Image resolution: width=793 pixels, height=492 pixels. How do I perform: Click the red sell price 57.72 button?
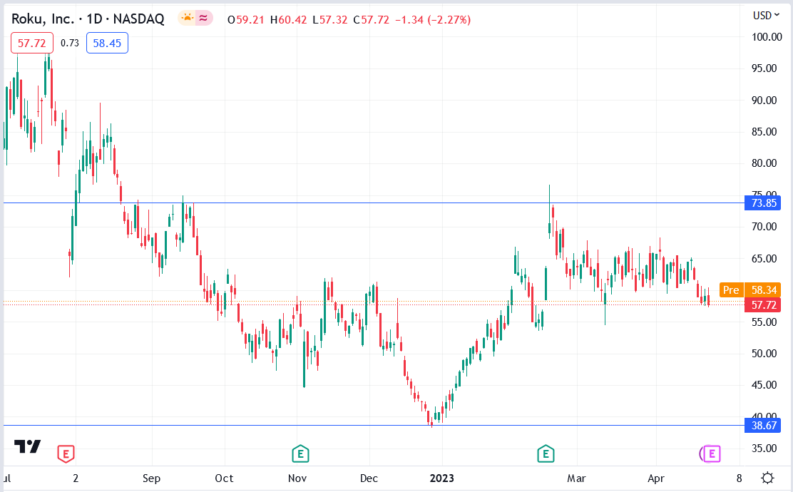click(x=32, y=43)
